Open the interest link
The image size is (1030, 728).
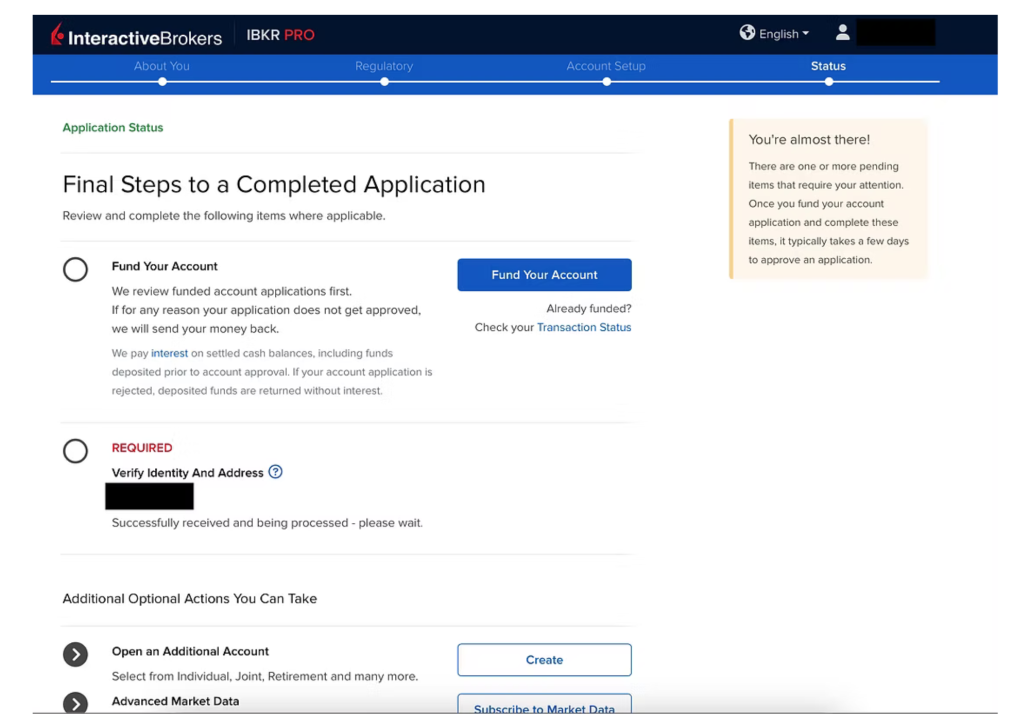pos(169,353)
